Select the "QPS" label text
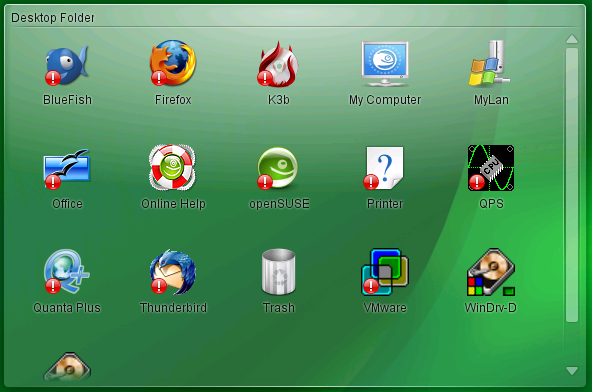 491,204
